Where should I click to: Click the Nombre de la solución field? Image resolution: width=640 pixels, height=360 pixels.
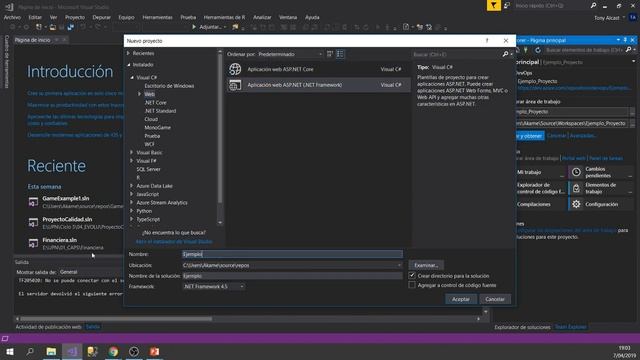[292, 276]
